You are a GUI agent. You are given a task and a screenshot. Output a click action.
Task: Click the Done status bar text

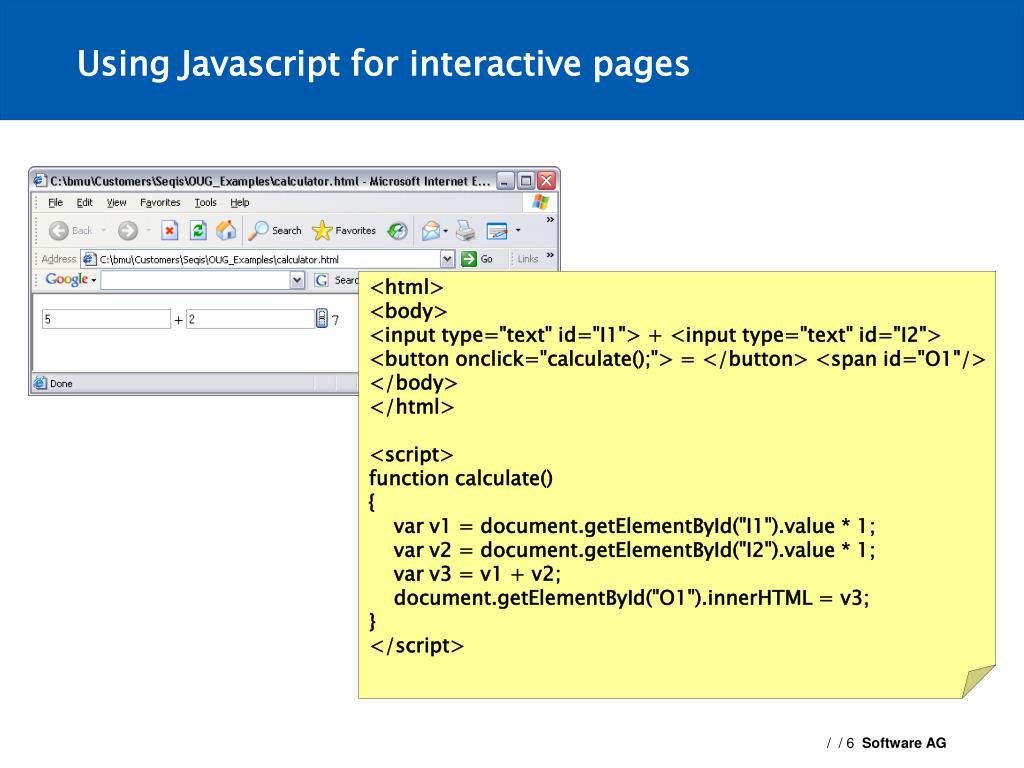click(x=61, y=384)
